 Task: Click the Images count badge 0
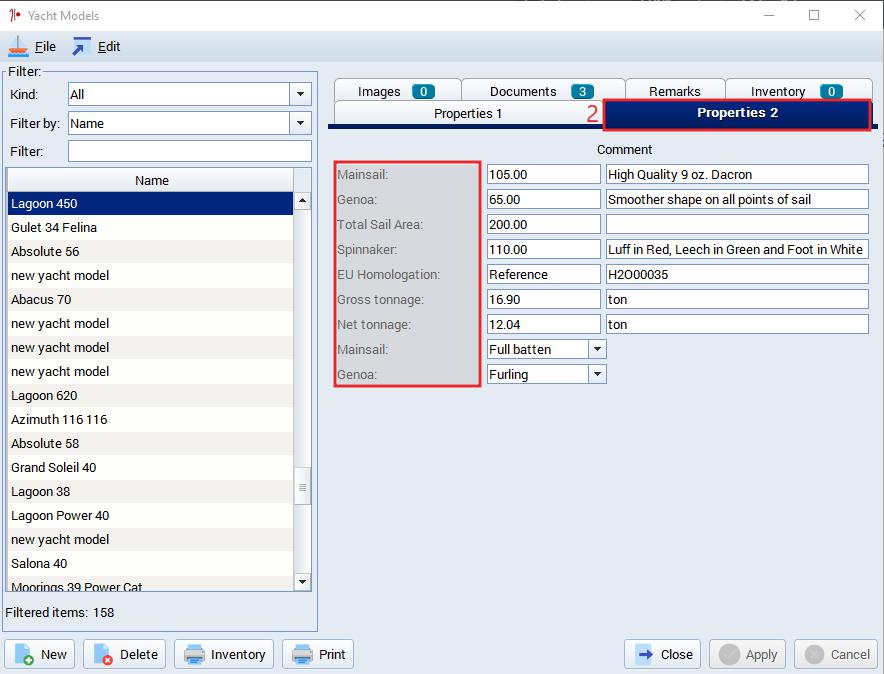(423, 91)
